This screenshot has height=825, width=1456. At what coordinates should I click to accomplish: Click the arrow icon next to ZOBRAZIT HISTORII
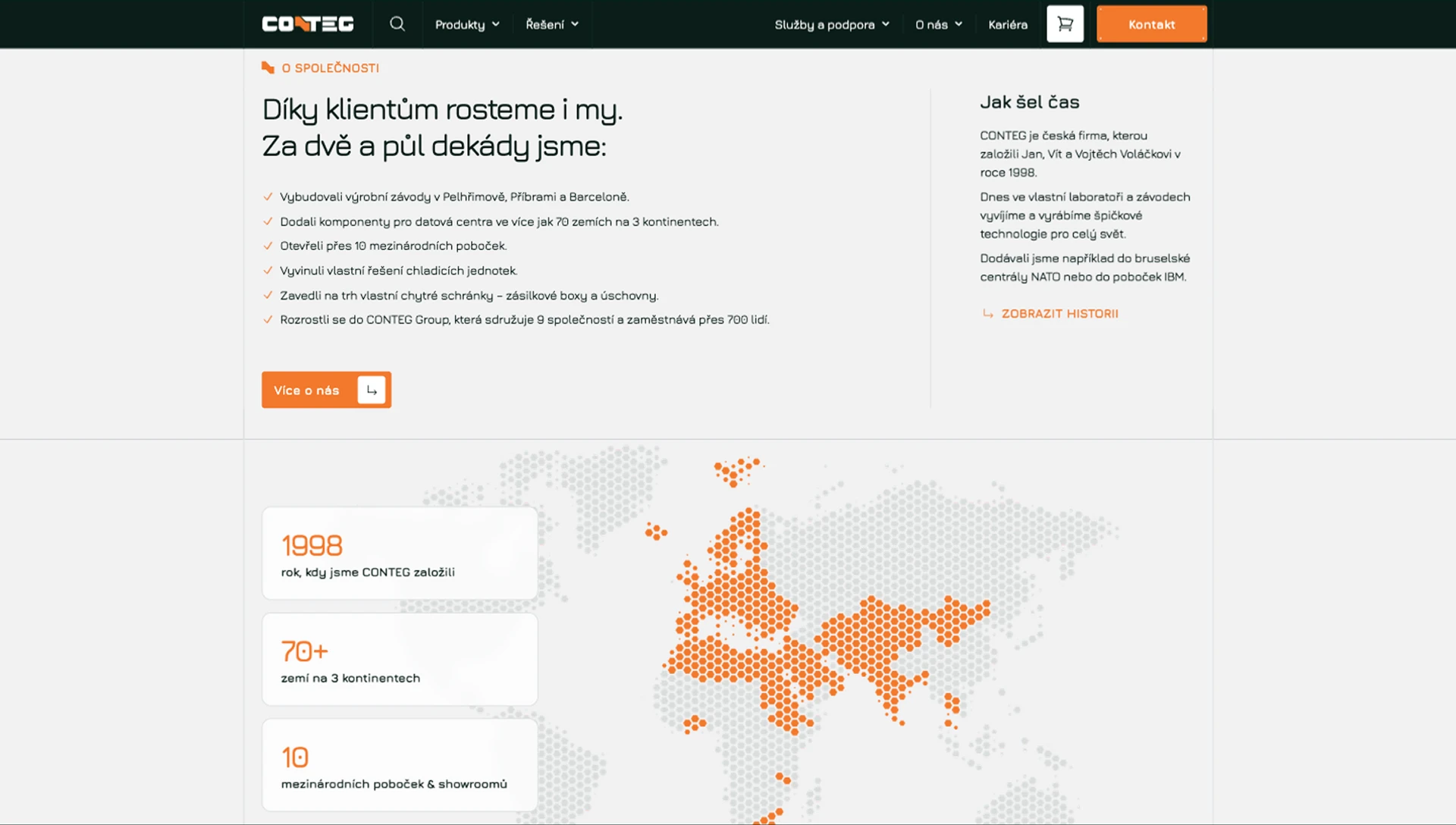click(987, 313)
